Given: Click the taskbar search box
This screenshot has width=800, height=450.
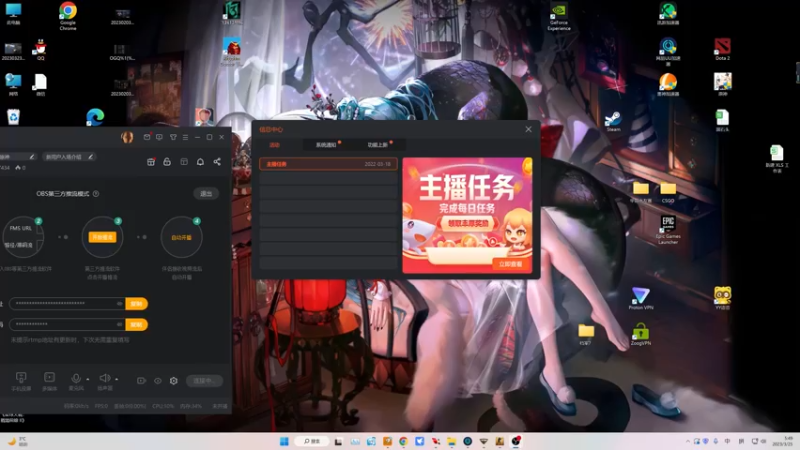Looking at the screenshot, I should click(311, 441).
